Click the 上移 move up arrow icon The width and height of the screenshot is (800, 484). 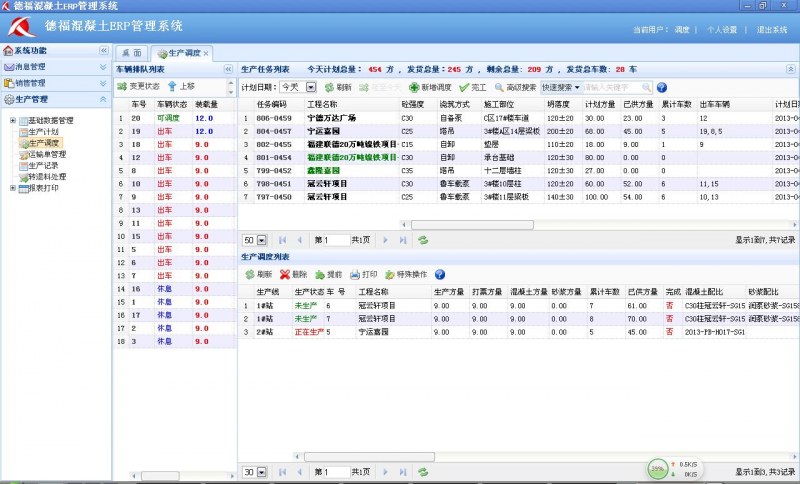[172, 87]
